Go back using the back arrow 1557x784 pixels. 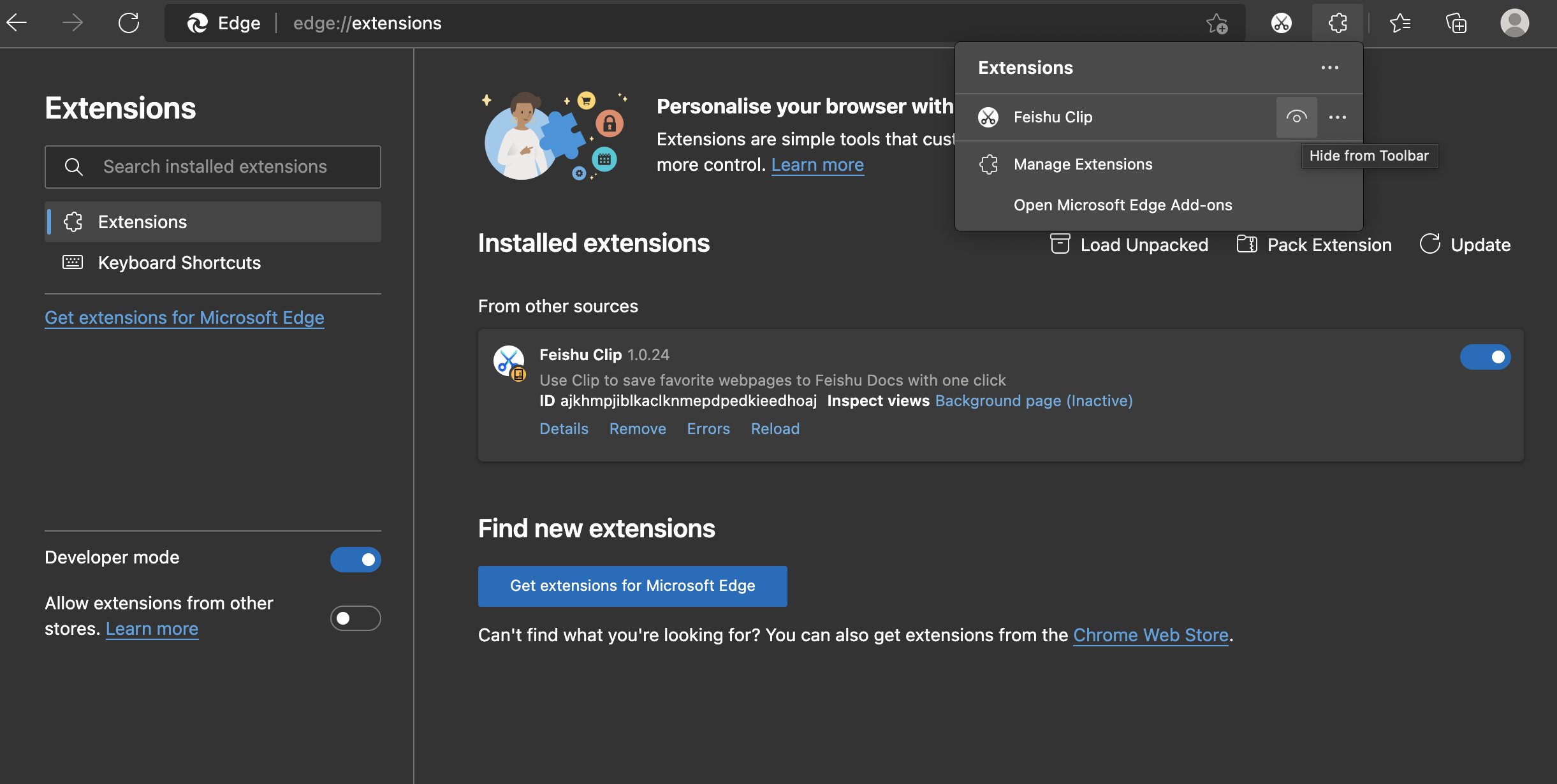click(x=17, y=23)
